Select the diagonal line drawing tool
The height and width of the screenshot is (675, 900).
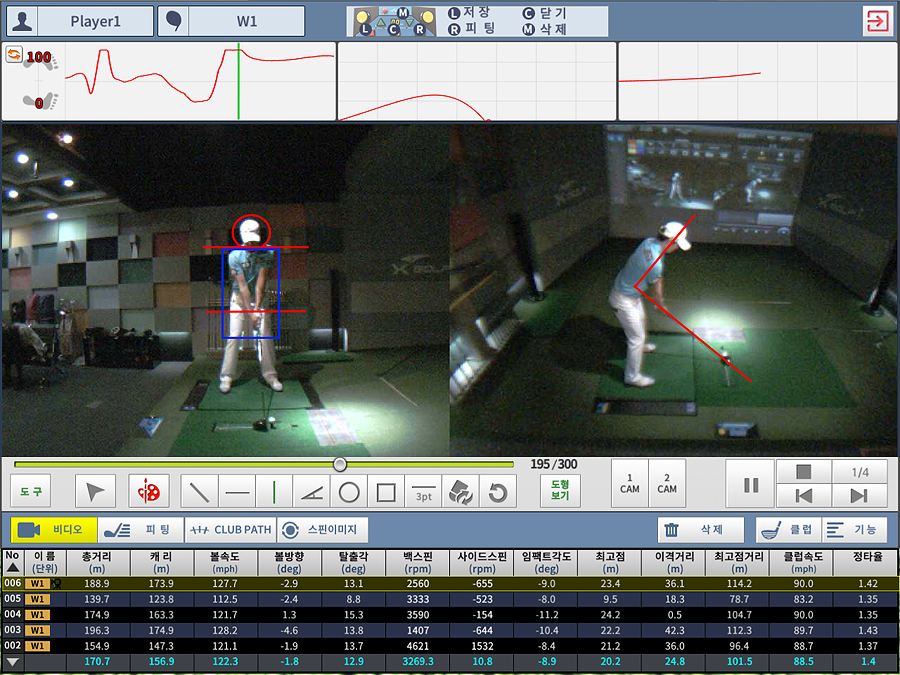pos(199,491)
